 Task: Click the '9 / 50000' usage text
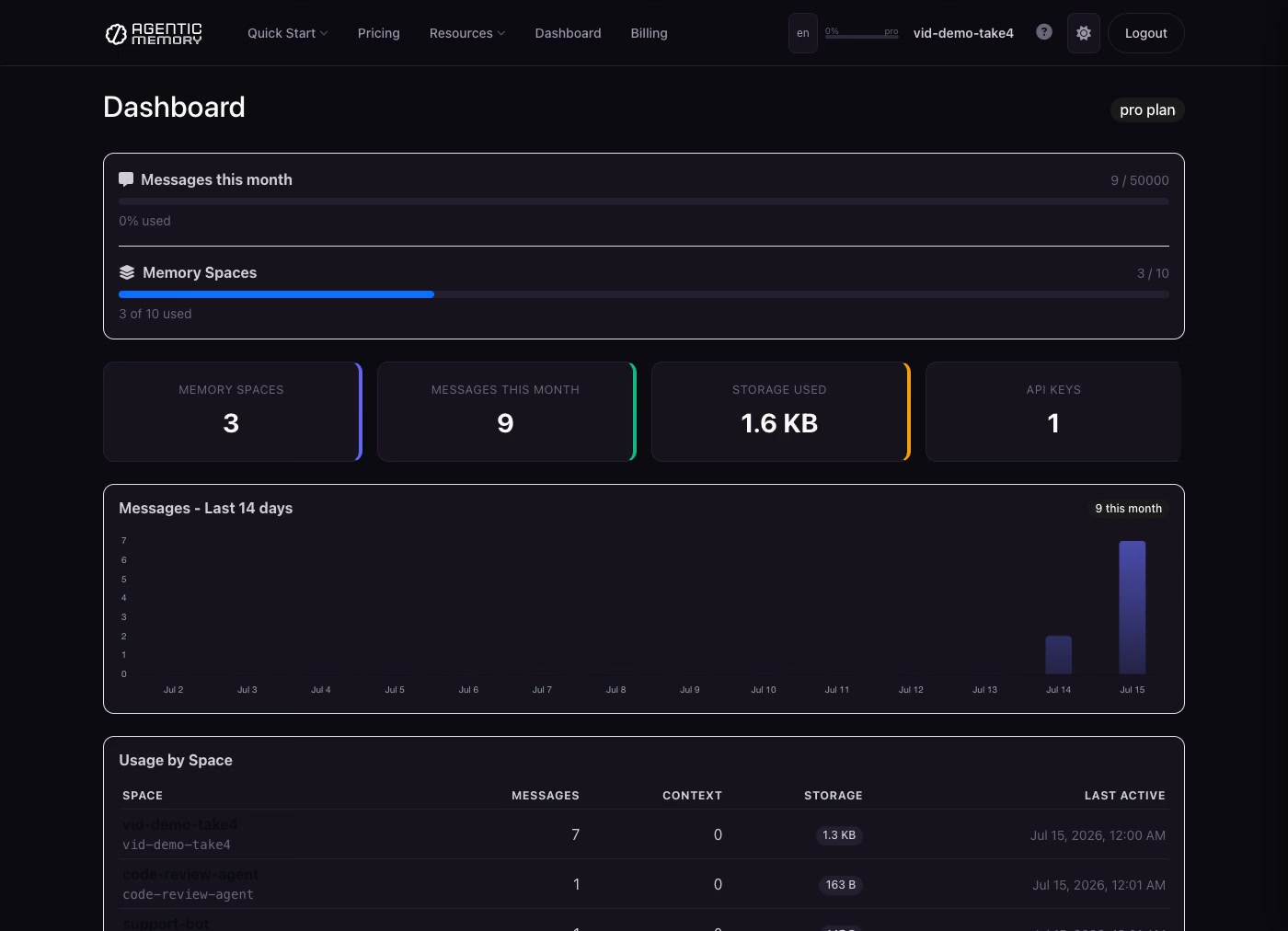[x=1139, y=180]
